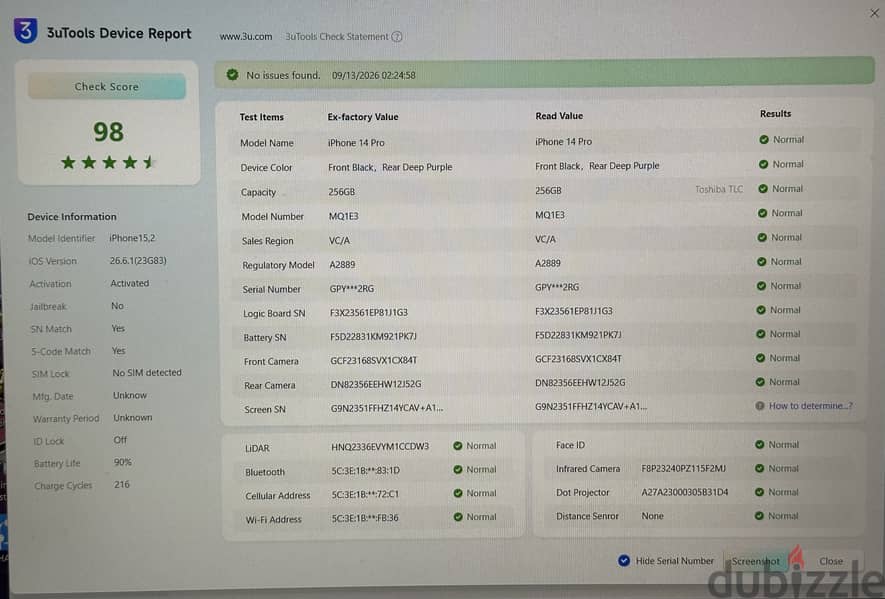Click the Results column header
The height and width of the screenshot is (599, 885).
(775, 113)
